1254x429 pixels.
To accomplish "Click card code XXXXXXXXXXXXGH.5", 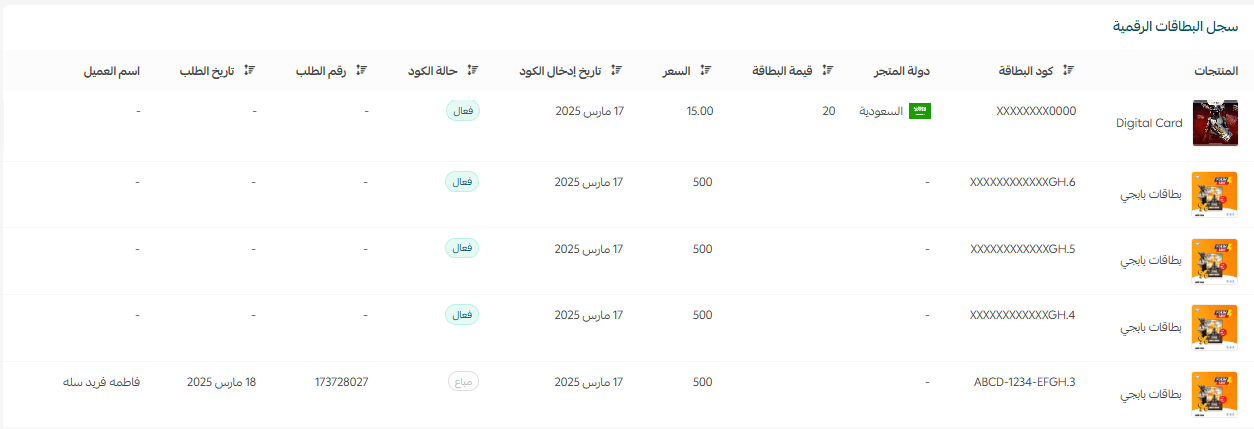I will coord(1023,248).
